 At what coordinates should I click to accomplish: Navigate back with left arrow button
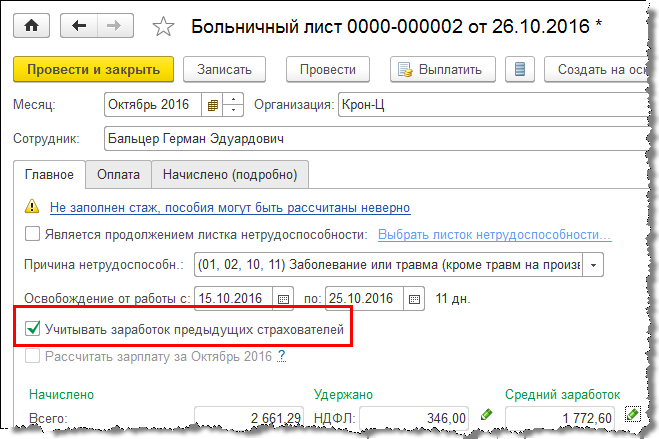(x=79, y=26)
